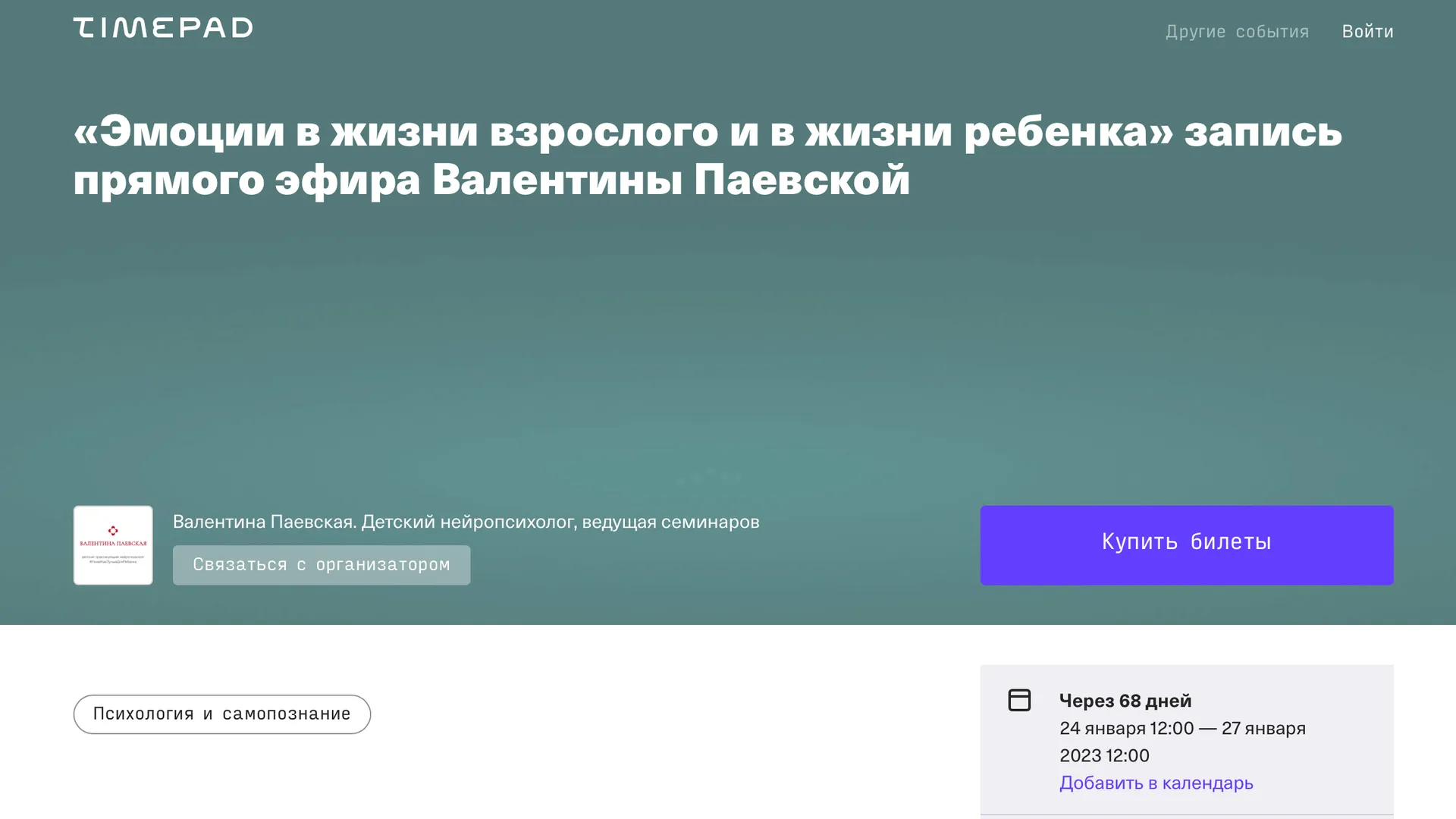The width and height of the screenshot is (1456, 819).
Task: Click "Связаться с организатором" button
Action: [322, 565]
